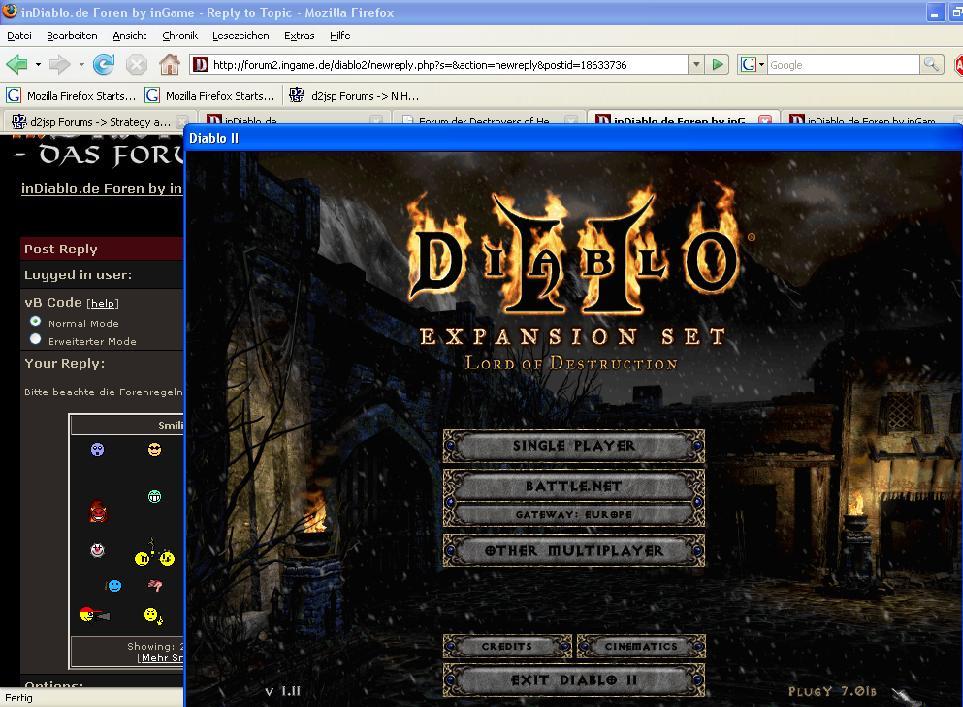Open the Hilfe menu

340,36
